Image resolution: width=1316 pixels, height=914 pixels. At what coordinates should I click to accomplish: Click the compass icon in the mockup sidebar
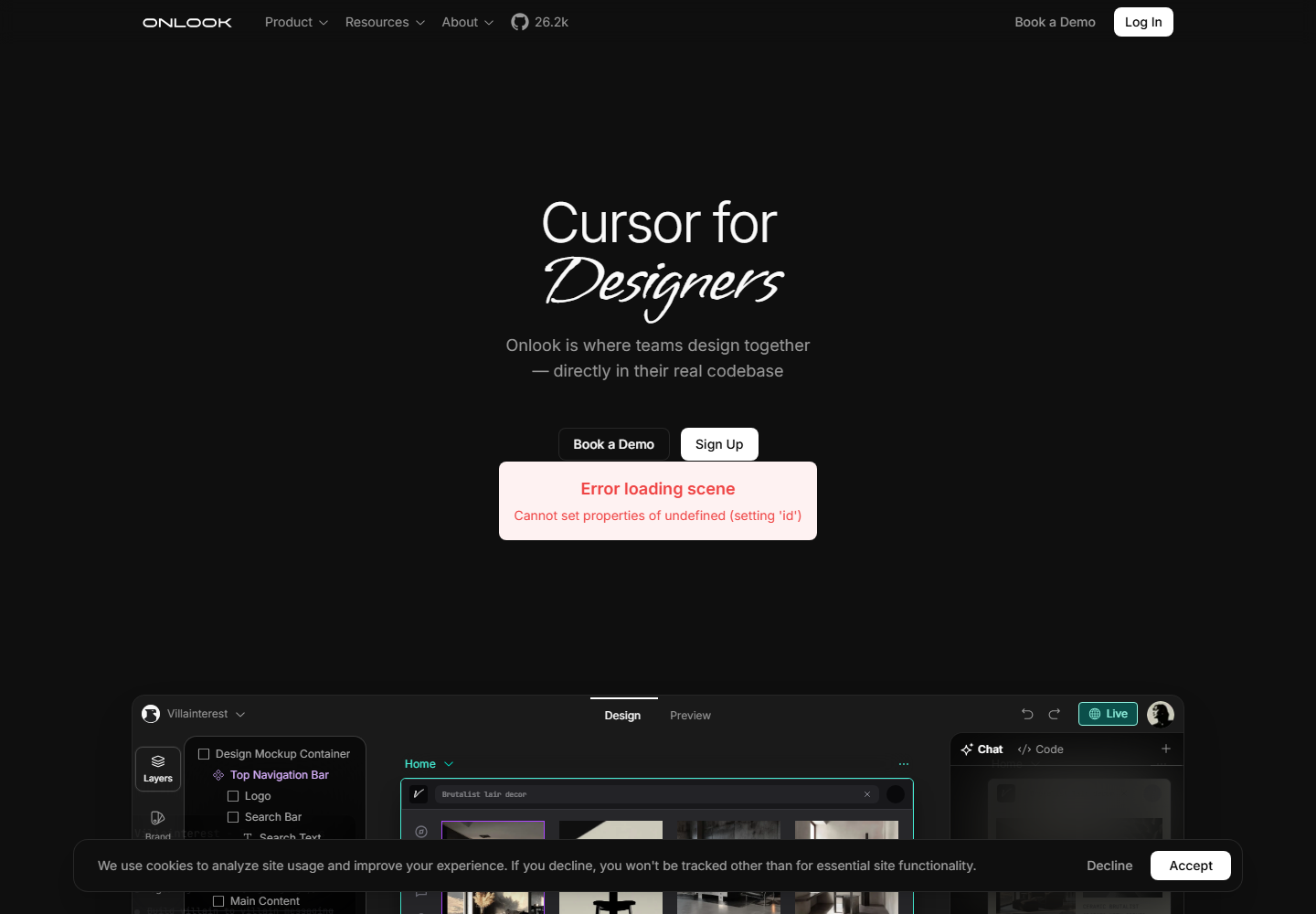421,832
